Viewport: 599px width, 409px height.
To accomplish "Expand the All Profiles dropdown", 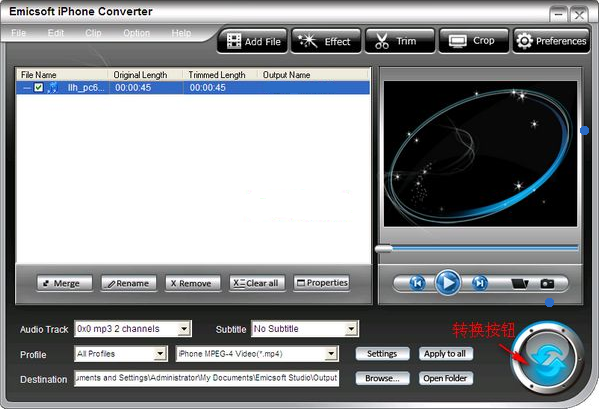I will (x=160, y=354).
